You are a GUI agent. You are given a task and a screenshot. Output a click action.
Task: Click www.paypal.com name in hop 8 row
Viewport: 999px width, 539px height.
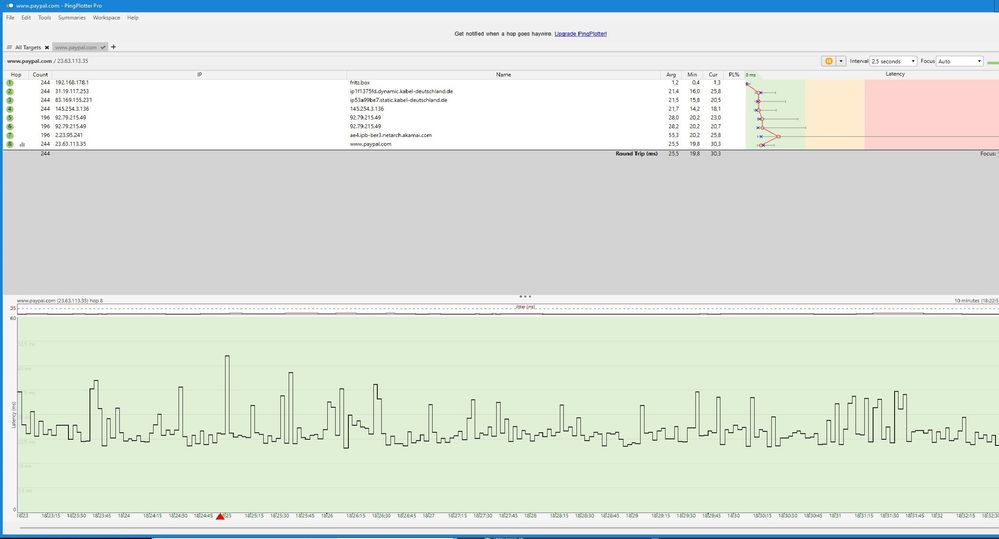370,144
